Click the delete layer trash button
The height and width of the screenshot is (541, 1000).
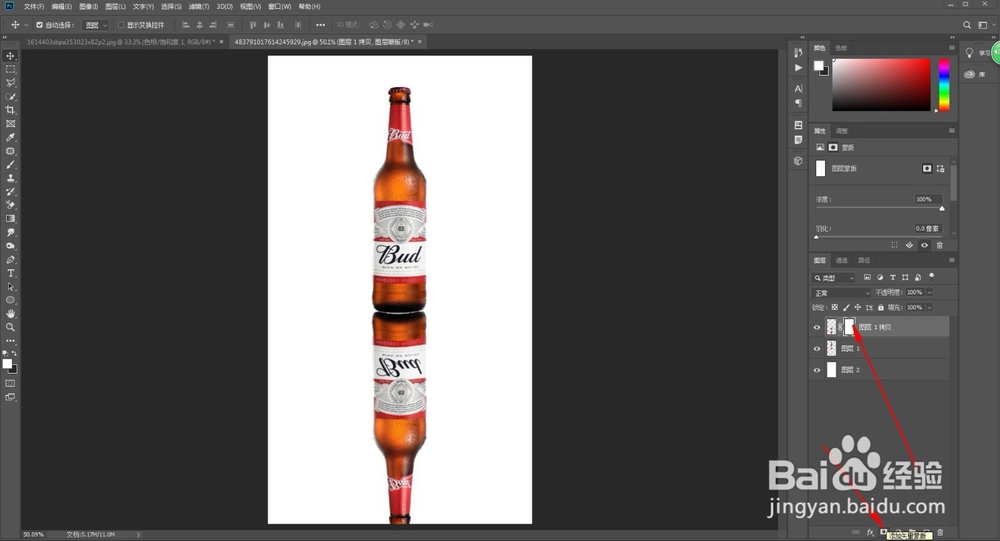pyautogui.click(x=940, y=532)
